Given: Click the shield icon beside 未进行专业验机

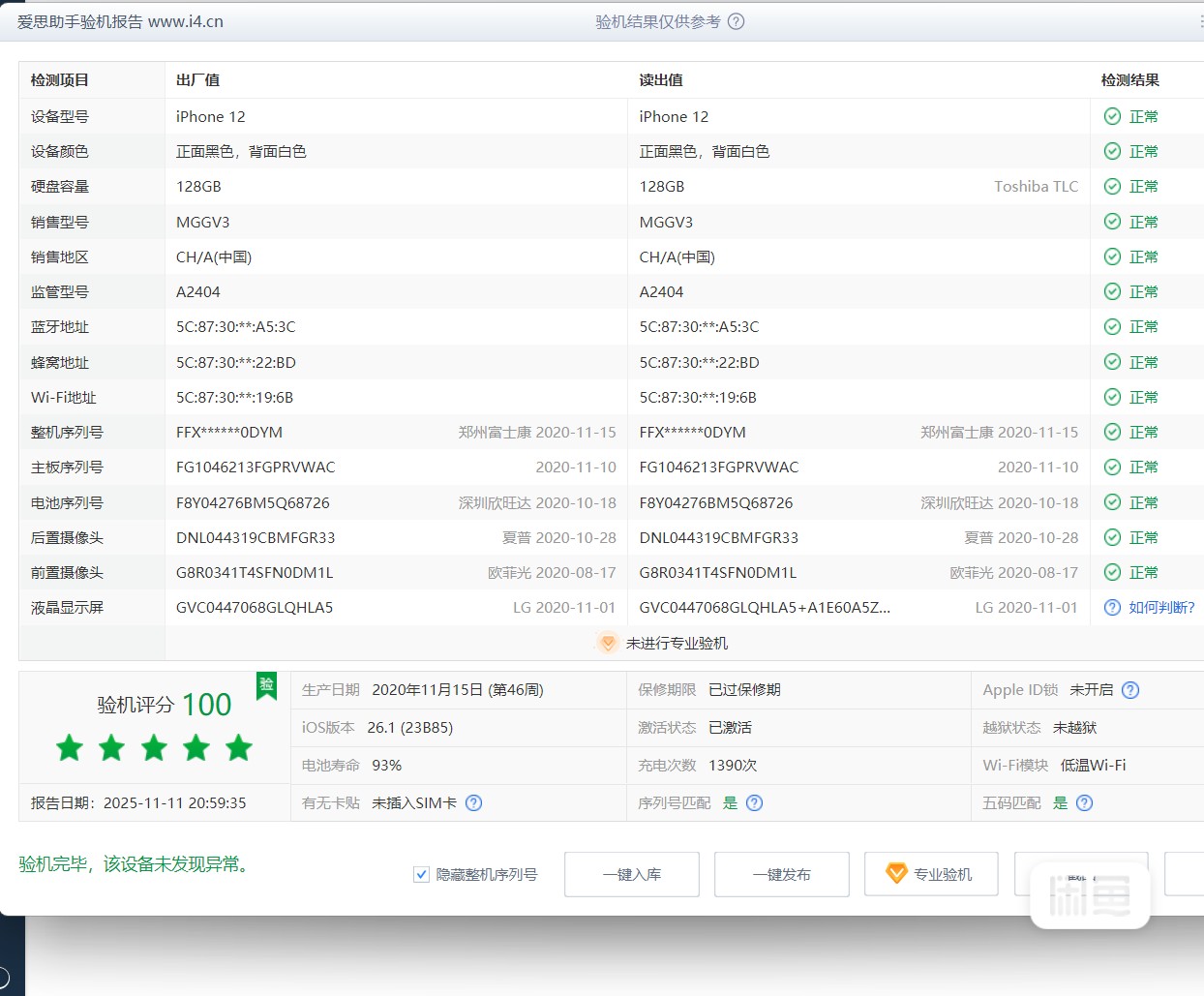Looking at the screenshot, I should tap(608, 643).
